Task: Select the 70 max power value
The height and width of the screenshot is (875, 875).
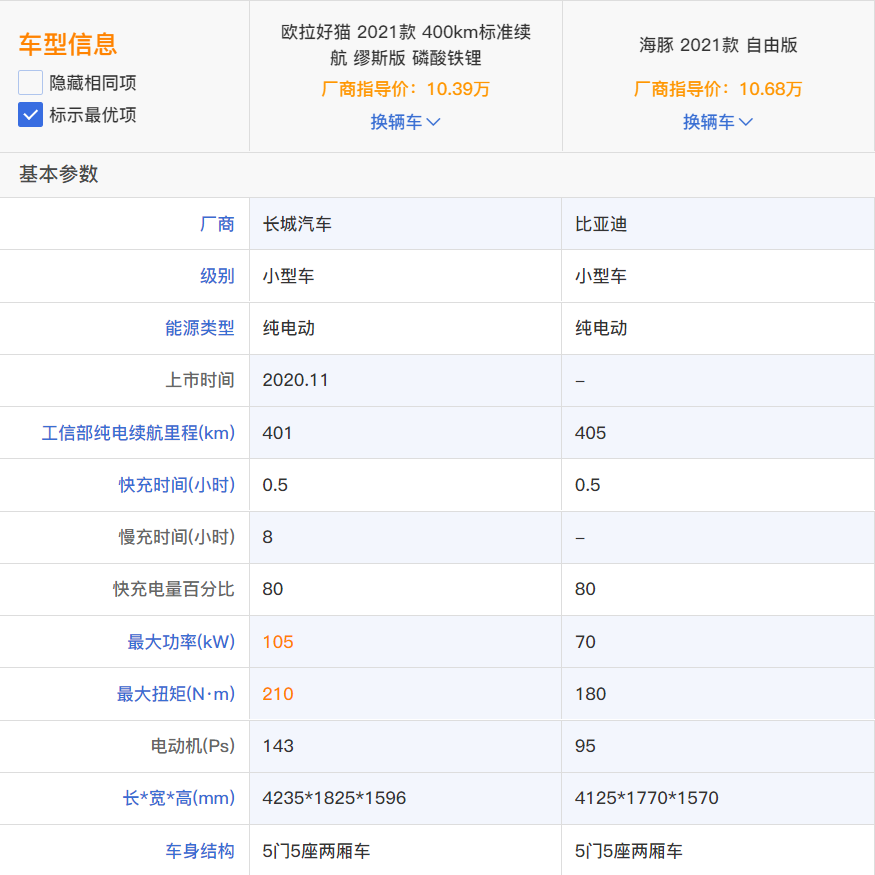Action: 585,642
